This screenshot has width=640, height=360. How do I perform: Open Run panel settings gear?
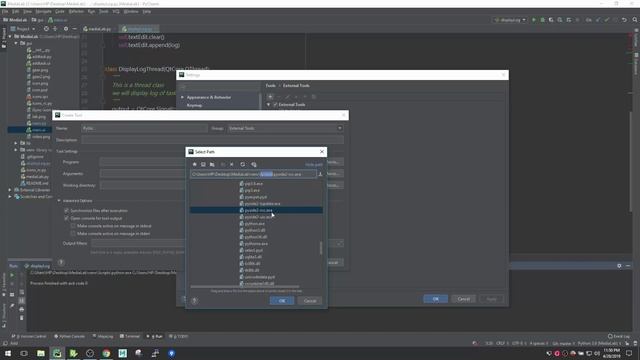[x=619, y=266]
